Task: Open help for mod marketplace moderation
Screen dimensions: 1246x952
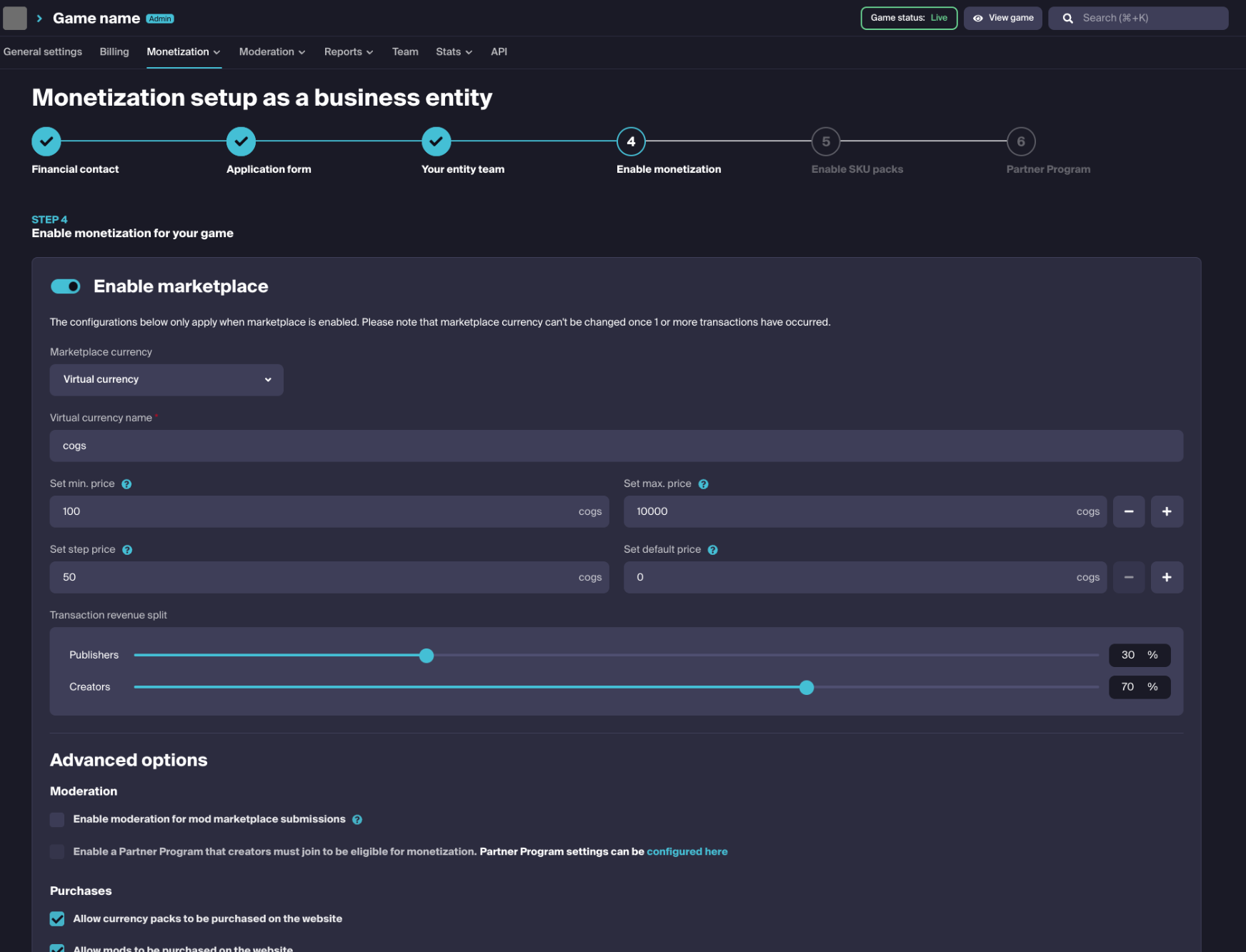Action: [357, 820]
